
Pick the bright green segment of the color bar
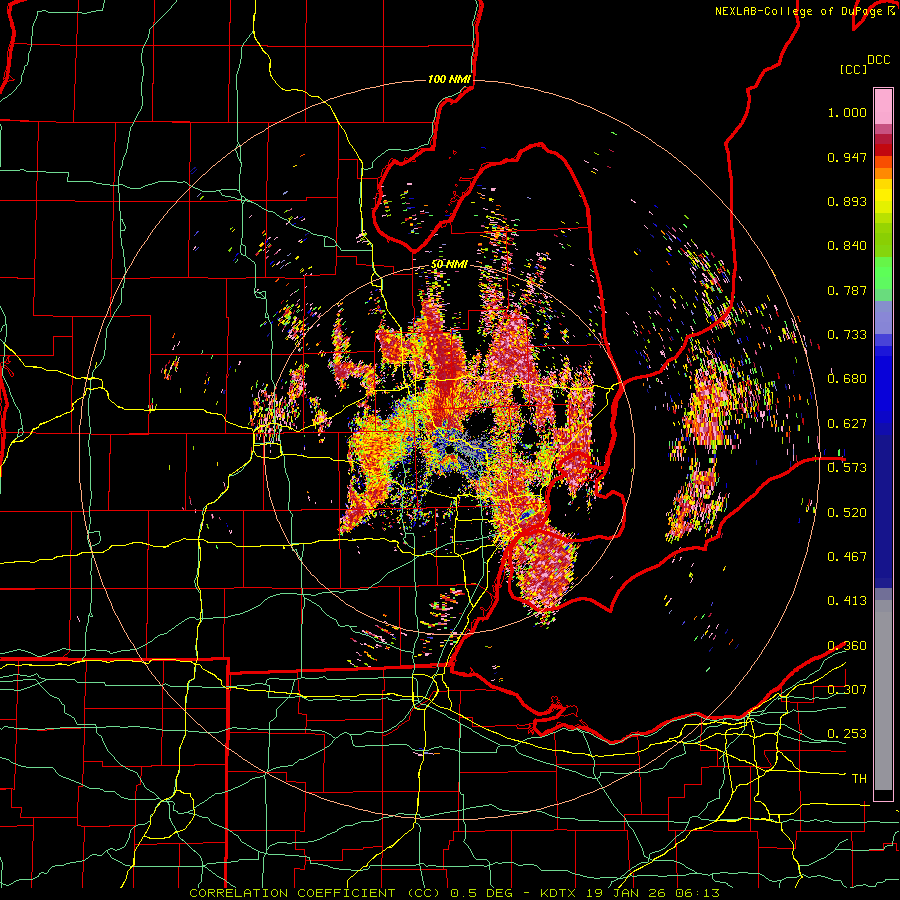tap(883, 273)
